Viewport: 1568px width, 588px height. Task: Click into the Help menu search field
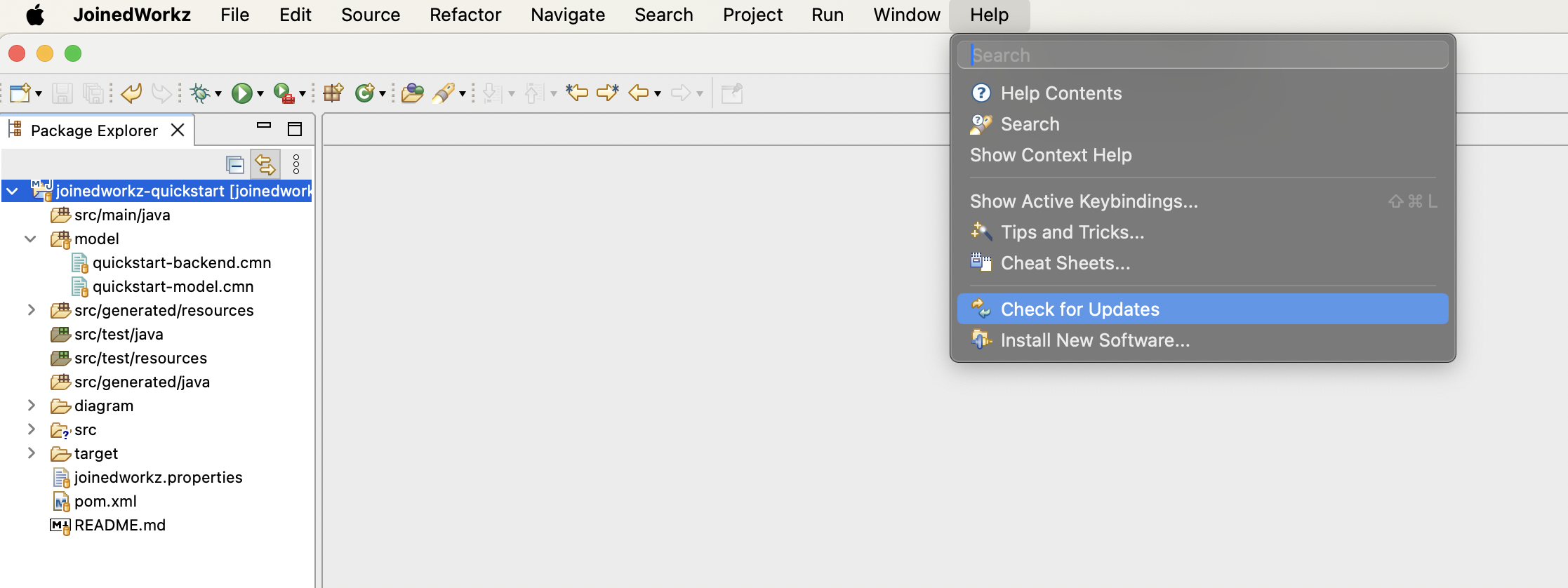(x=1202, y=55)
